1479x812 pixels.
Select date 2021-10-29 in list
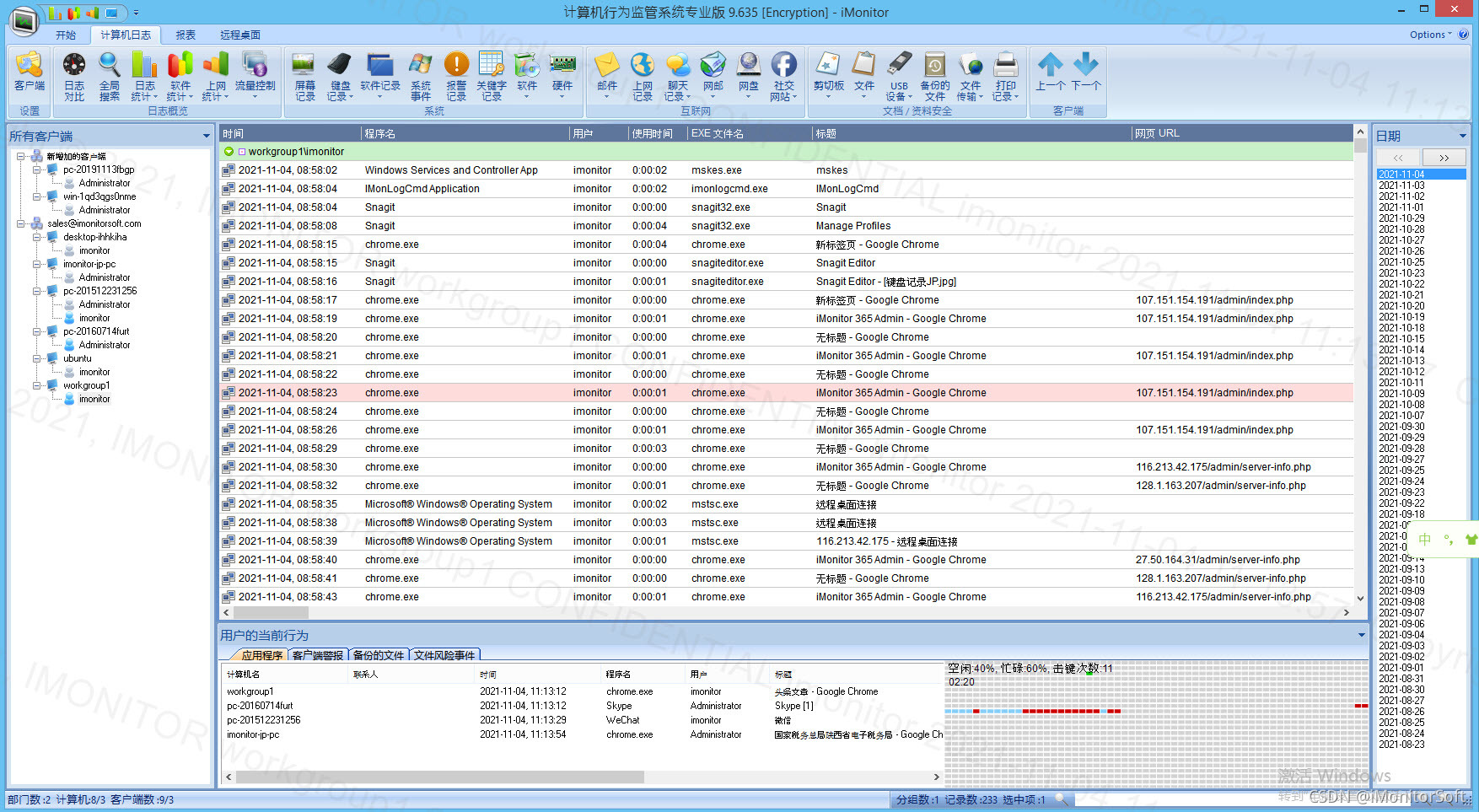(x=1401, y=218)
